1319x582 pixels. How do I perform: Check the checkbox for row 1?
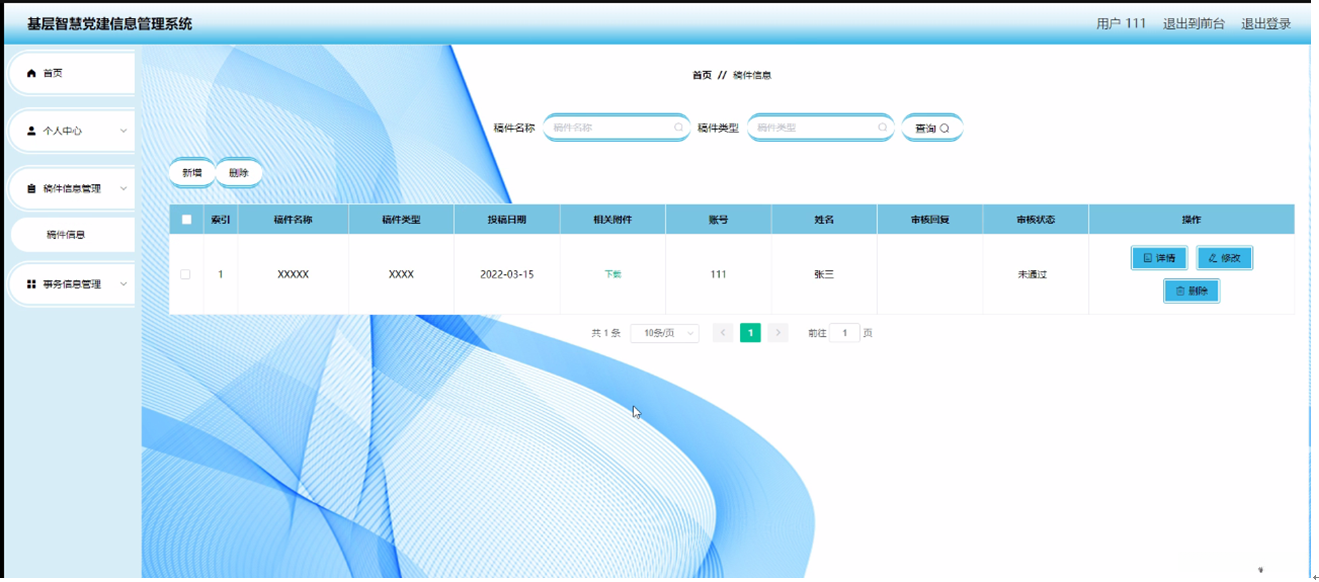point(185,274)
